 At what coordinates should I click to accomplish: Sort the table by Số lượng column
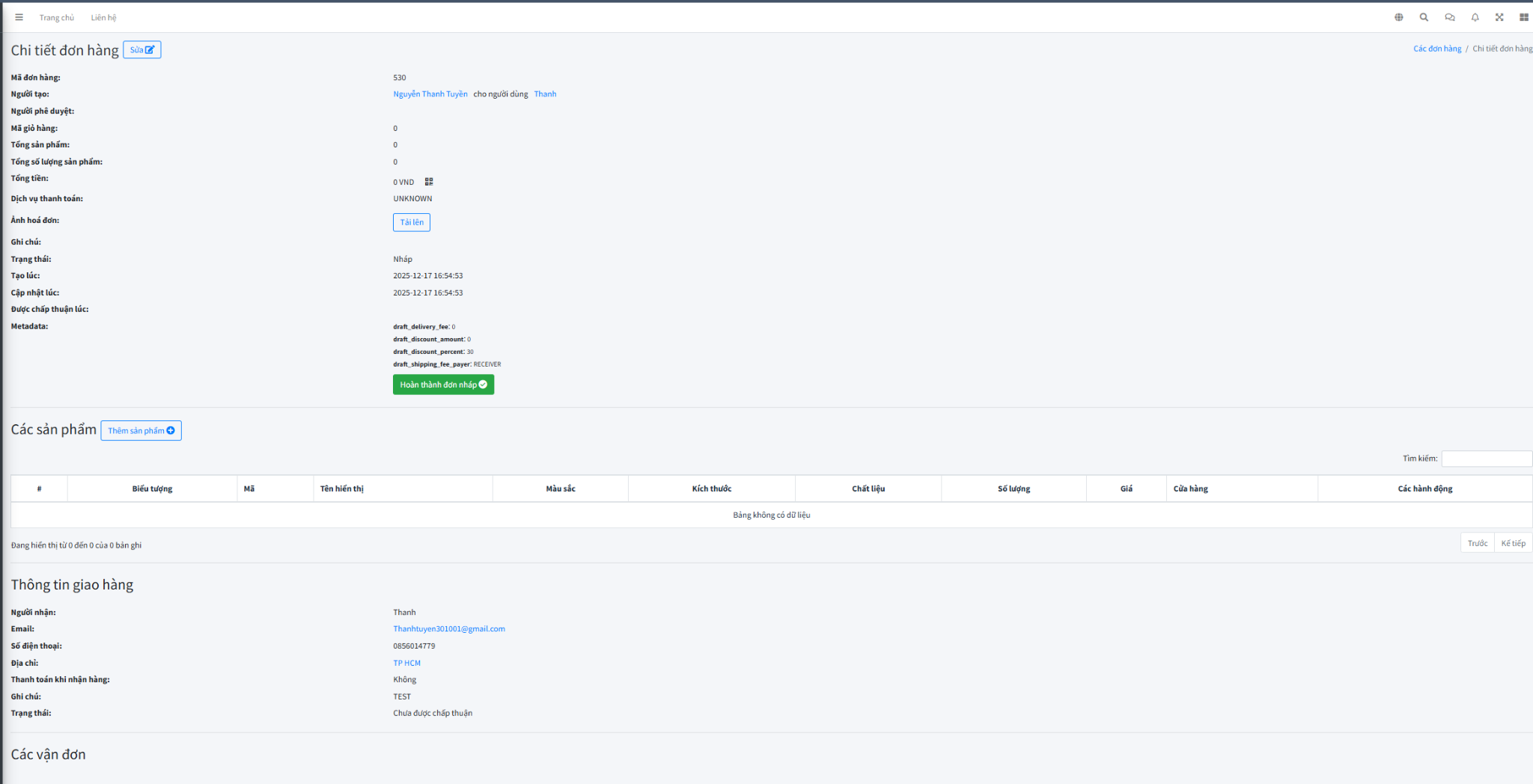pyautogui.click(x=1014, y=489)
